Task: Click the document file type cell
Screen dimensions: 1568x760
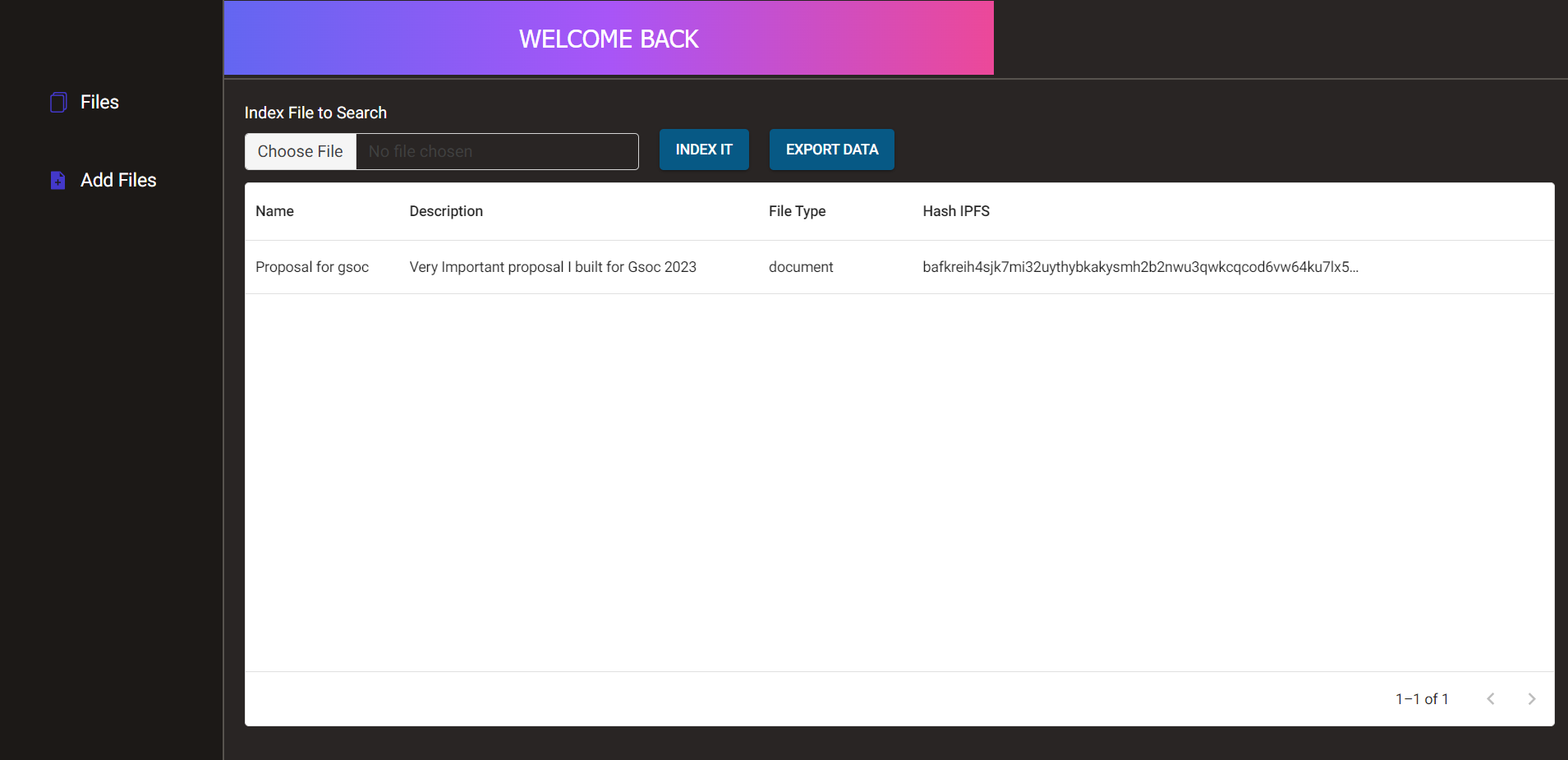Action: 801,267
